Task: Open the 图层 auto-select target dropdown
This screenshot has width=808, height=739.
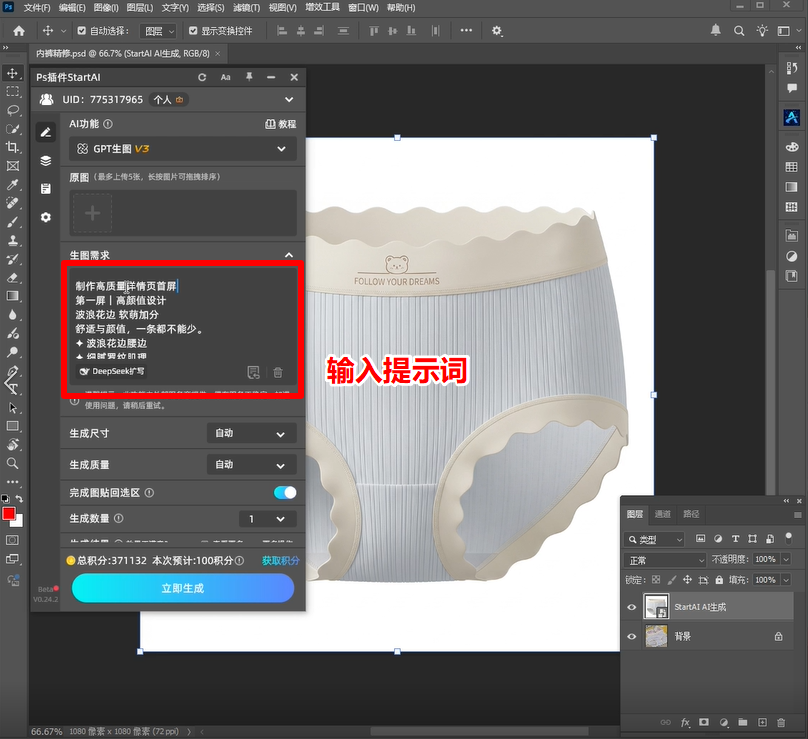Action: [158, 31]
